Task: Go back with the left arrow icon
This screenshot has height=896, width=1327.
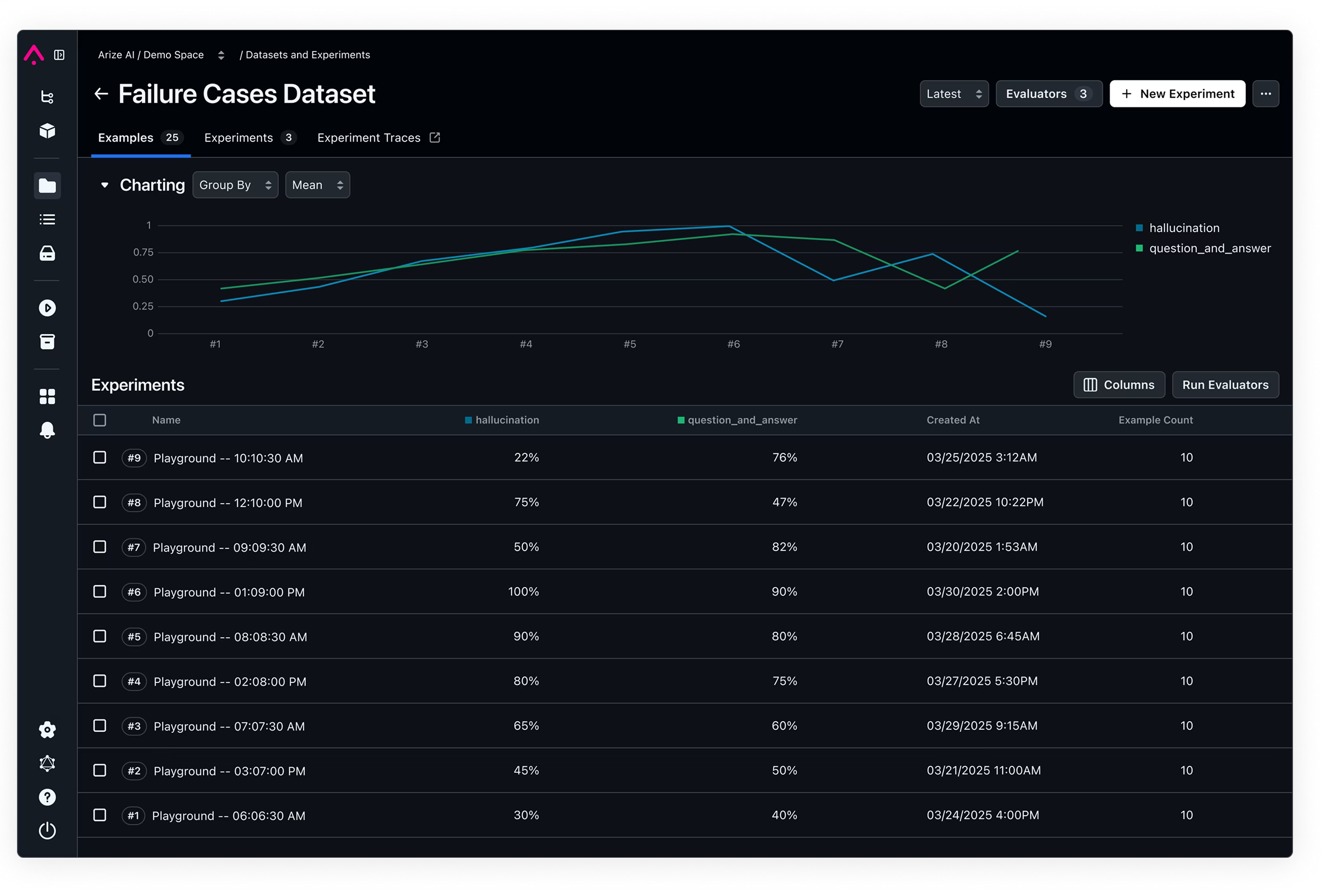Action: [101, 94]
